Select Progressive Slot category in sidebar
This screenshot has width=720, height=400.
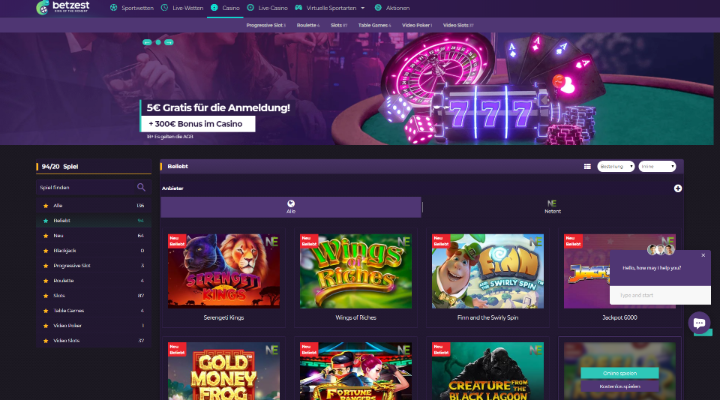94,266
